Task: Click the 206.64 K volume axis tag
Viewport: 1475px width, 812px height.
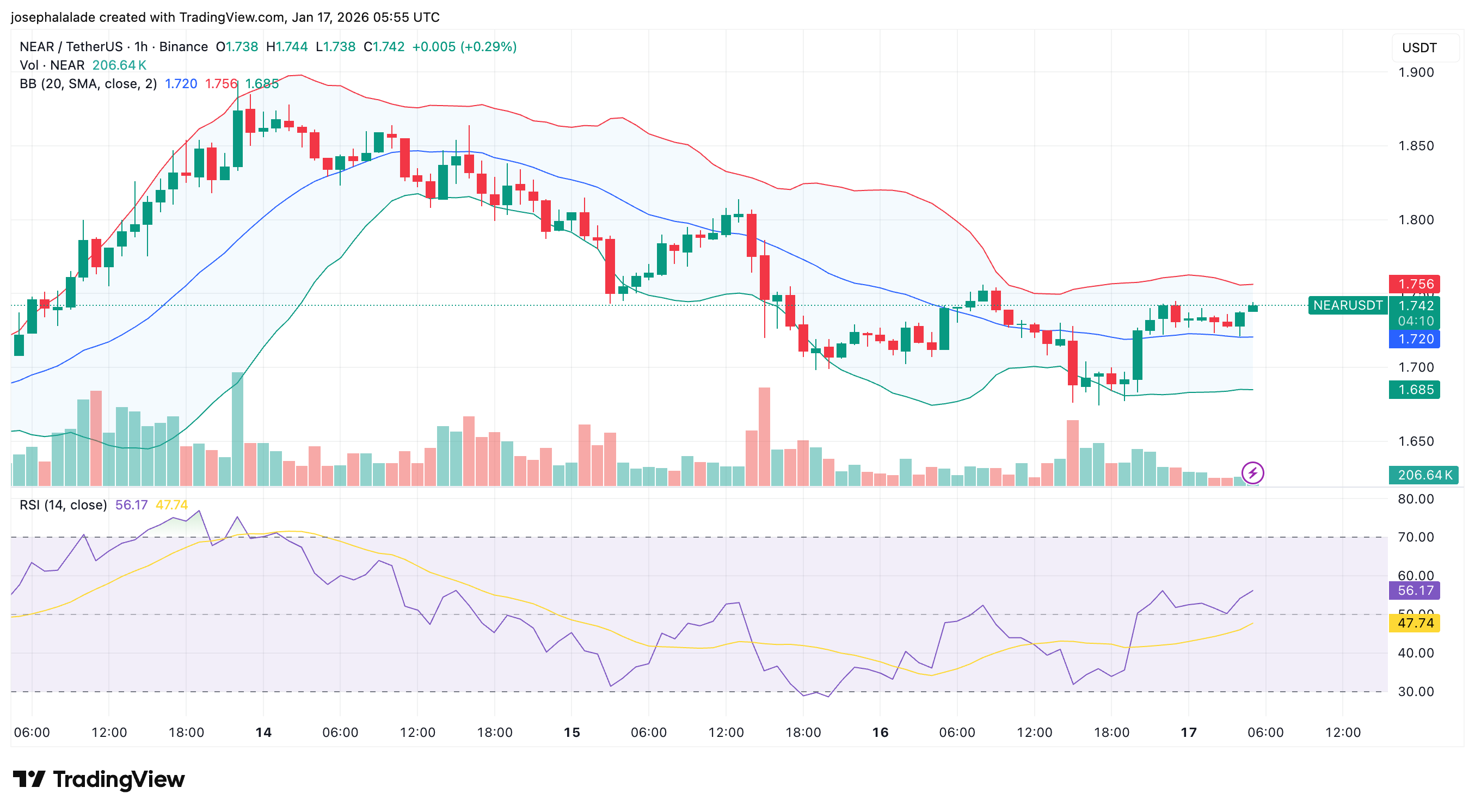Action: click(x=1423, y=475)
